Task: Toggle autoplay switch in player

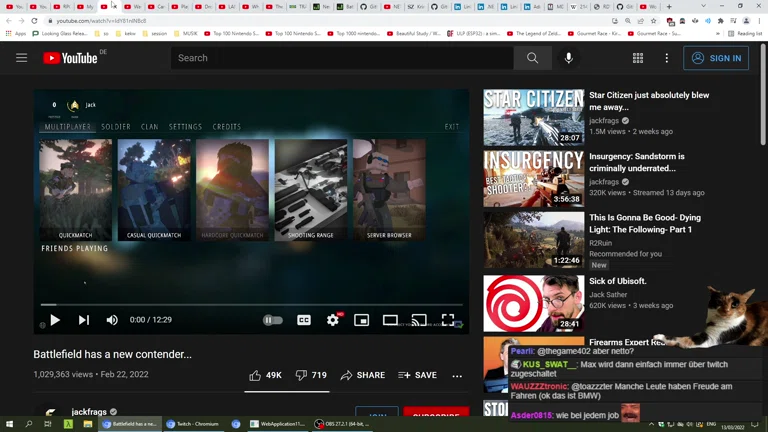Action: coord(272,320)
